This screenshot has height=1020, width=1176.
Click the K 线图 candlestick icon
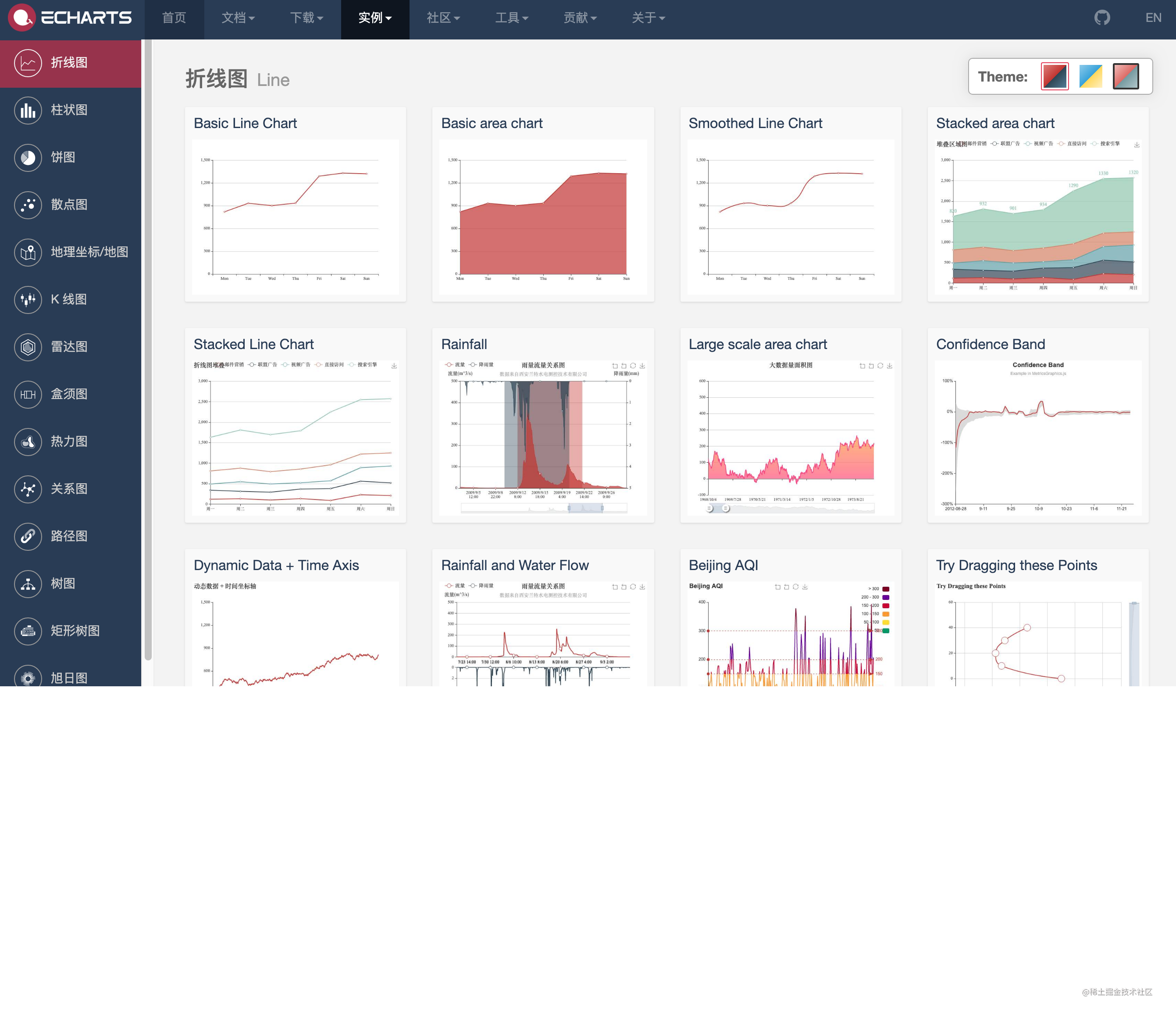coord(28,300)
